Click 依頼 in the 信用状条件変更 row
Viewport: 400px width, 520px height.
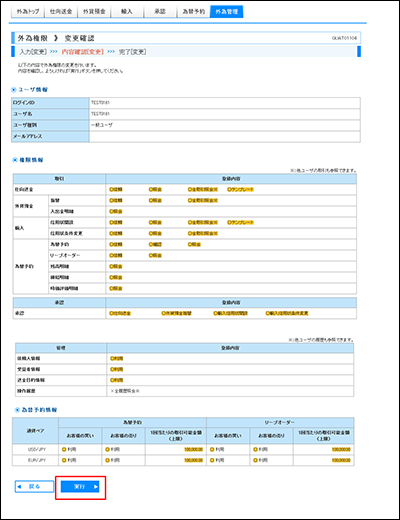116,234
